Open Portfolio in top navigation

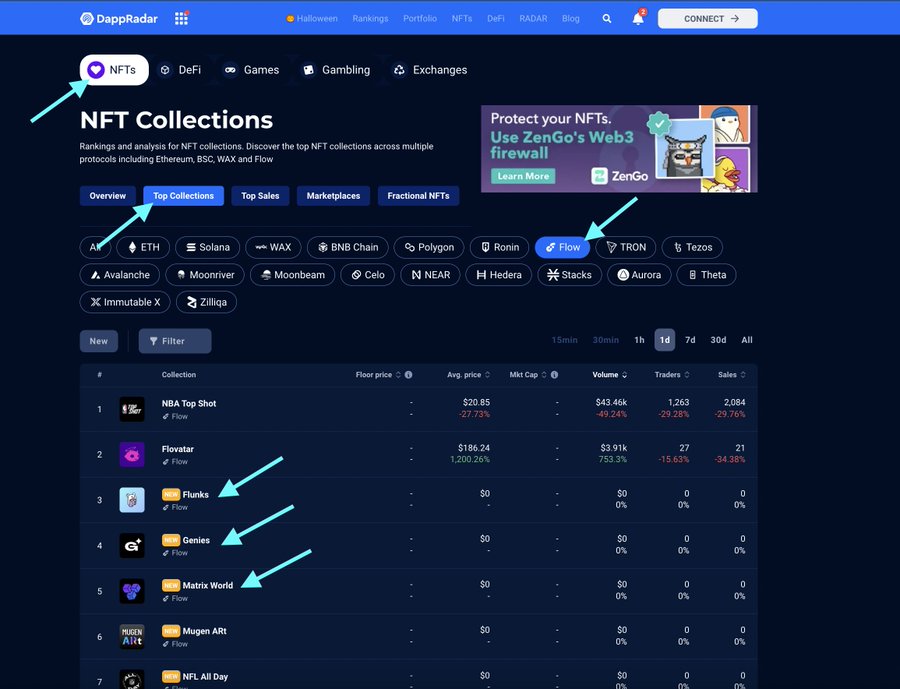click(x=420, y=18)
